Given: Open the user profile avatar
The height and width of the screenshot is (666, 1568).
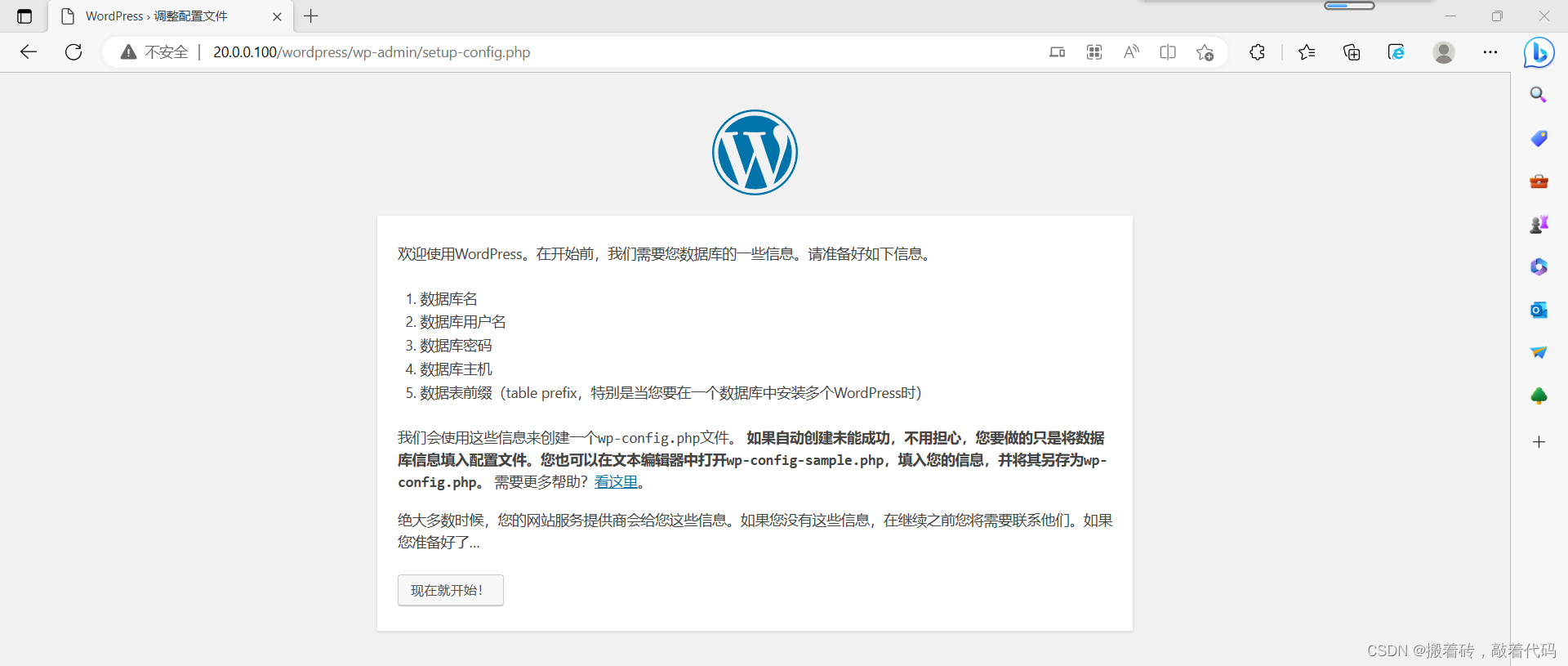Looking at the screenshot, I should [x=1444, y=52].
